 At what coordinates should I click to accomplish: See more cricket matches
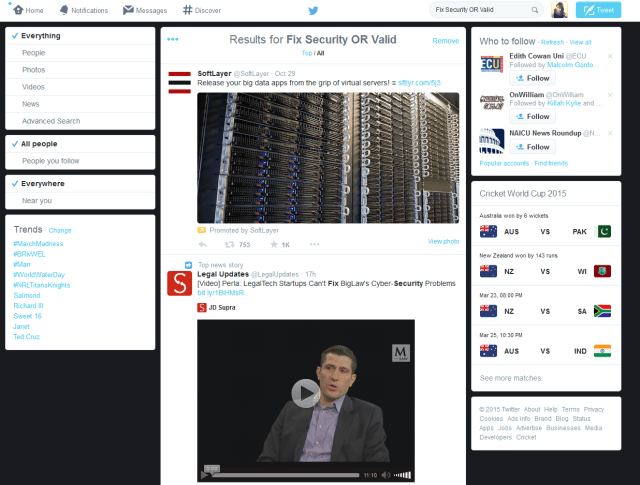pos(510,378)
